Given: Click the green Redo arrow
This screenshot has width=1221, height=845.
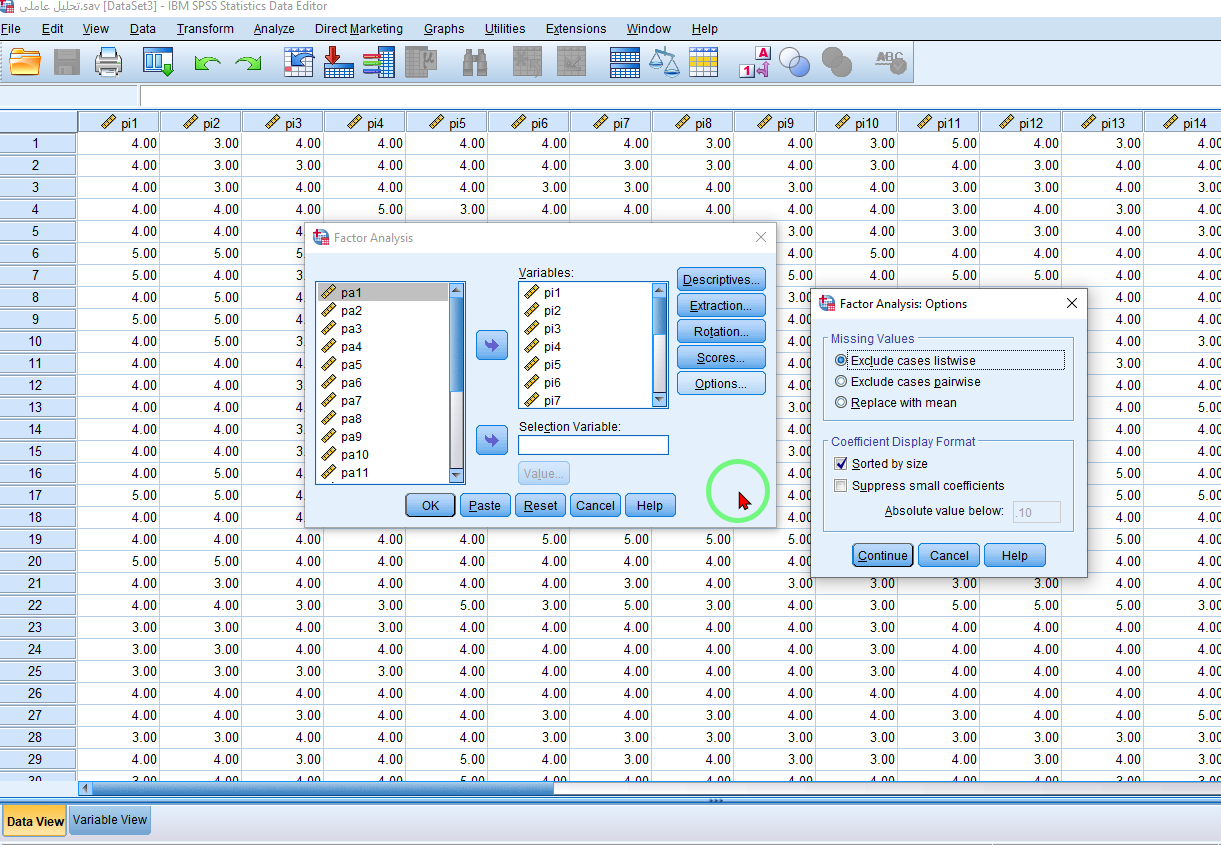Looking at the screenshot, I should coord(248,64).
